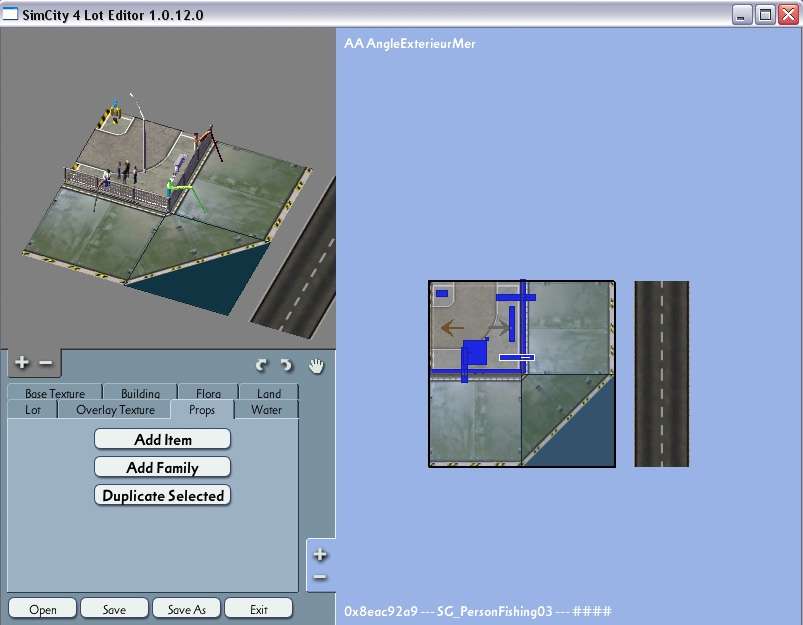Click the Add Item button
803x625 pixels.
point(163,439)
